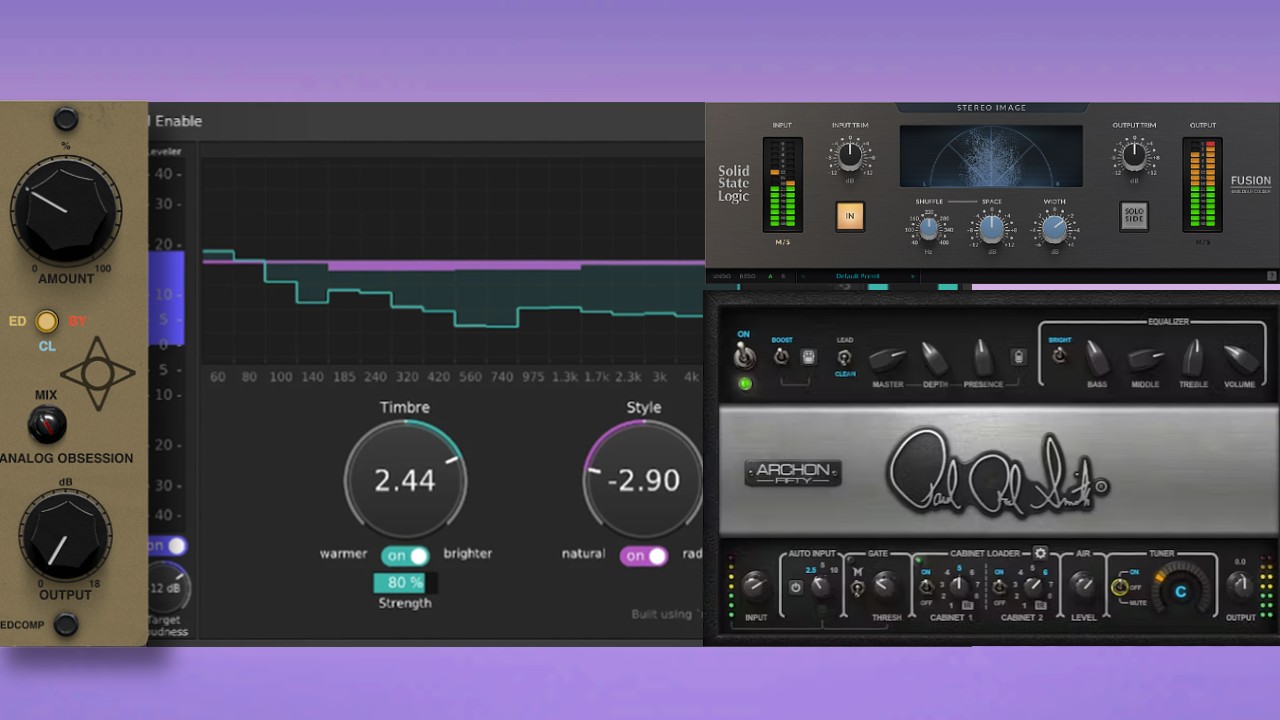
Task: Flip the BOOST toggle switch
Action: pyautogui.click(x=781, y=357)
